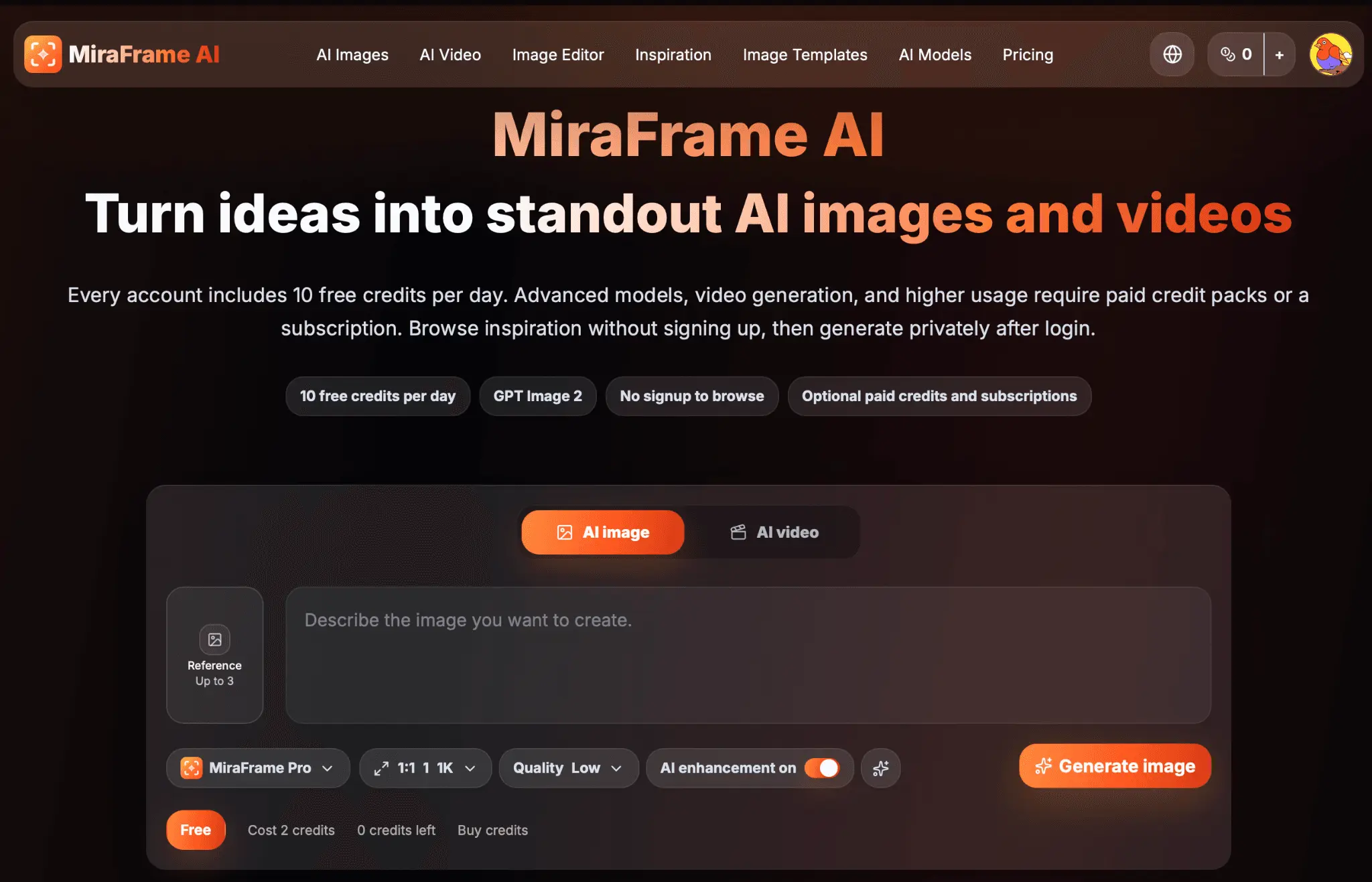This screenshot has height=882, width=1372.
Task: Open the Pricing page
Action: (x=1028, y=55)
